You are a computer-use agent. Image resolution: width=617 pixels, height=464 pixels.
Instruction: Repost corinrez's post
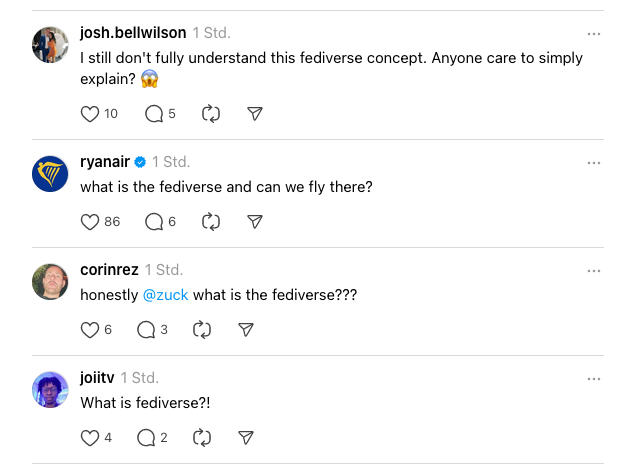click(x=202, y=329)
